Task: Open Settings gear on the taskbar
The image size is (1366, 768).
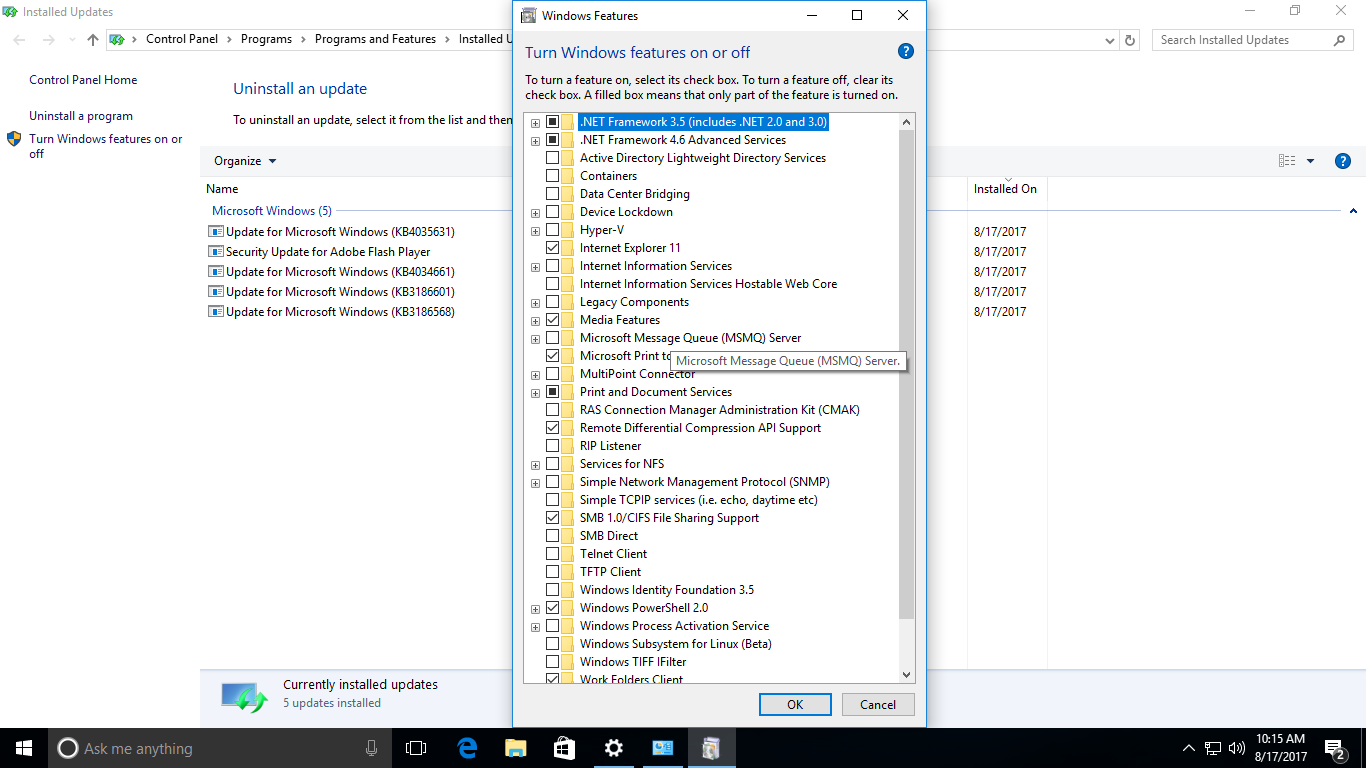Action: coord(614,748)
